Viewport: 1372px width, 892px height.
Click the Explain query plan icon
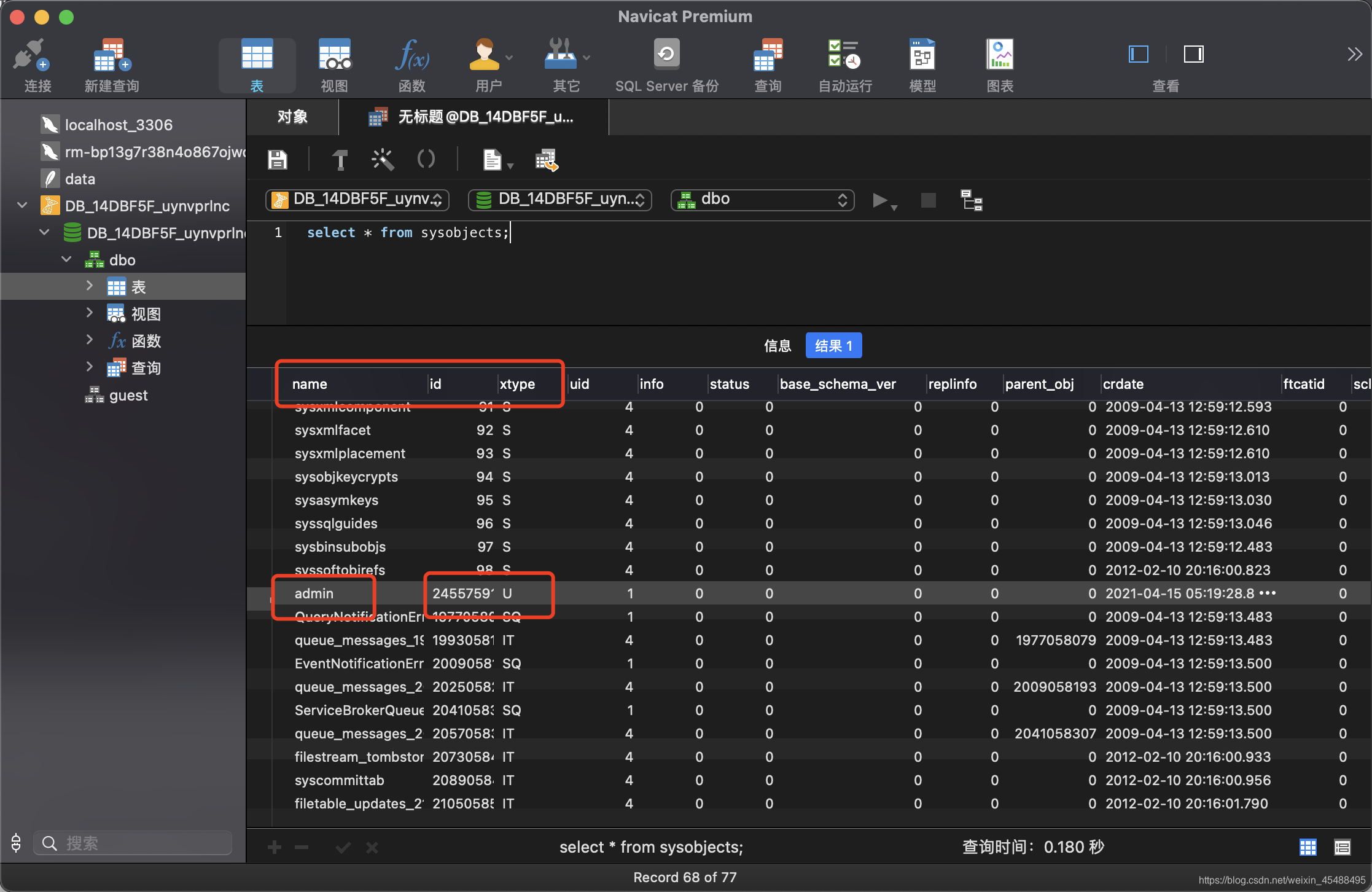click(972, 201)
